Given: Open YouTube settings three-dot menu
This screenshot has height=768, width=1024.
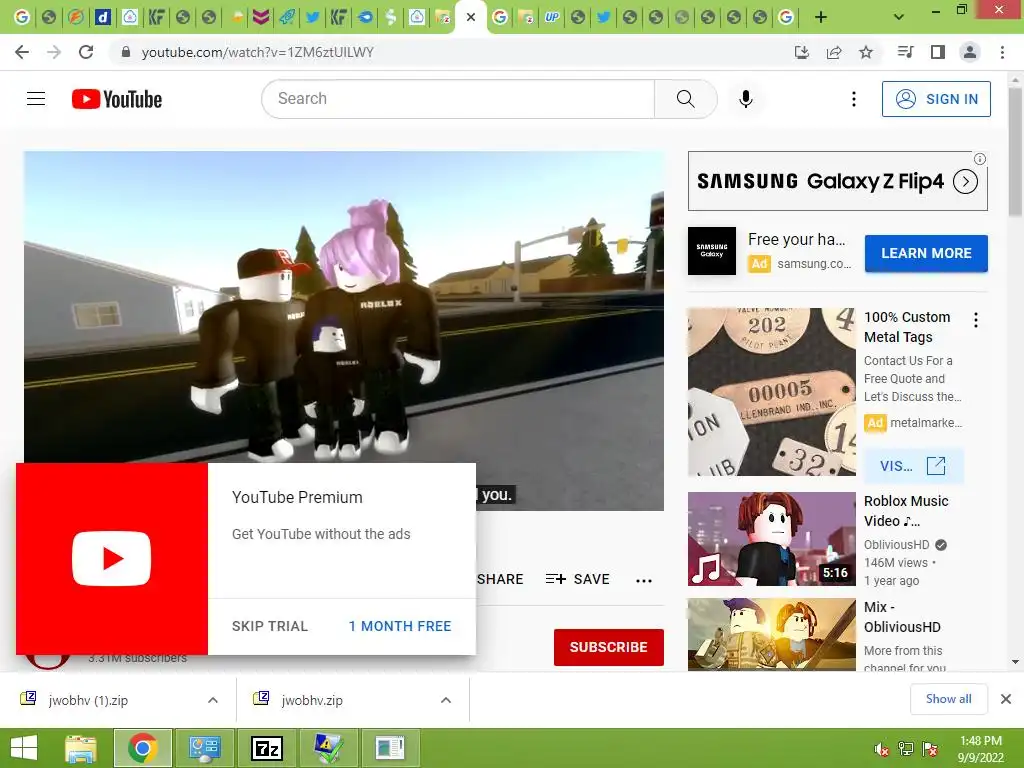Looking at the screenshot, I should (854, 99).
